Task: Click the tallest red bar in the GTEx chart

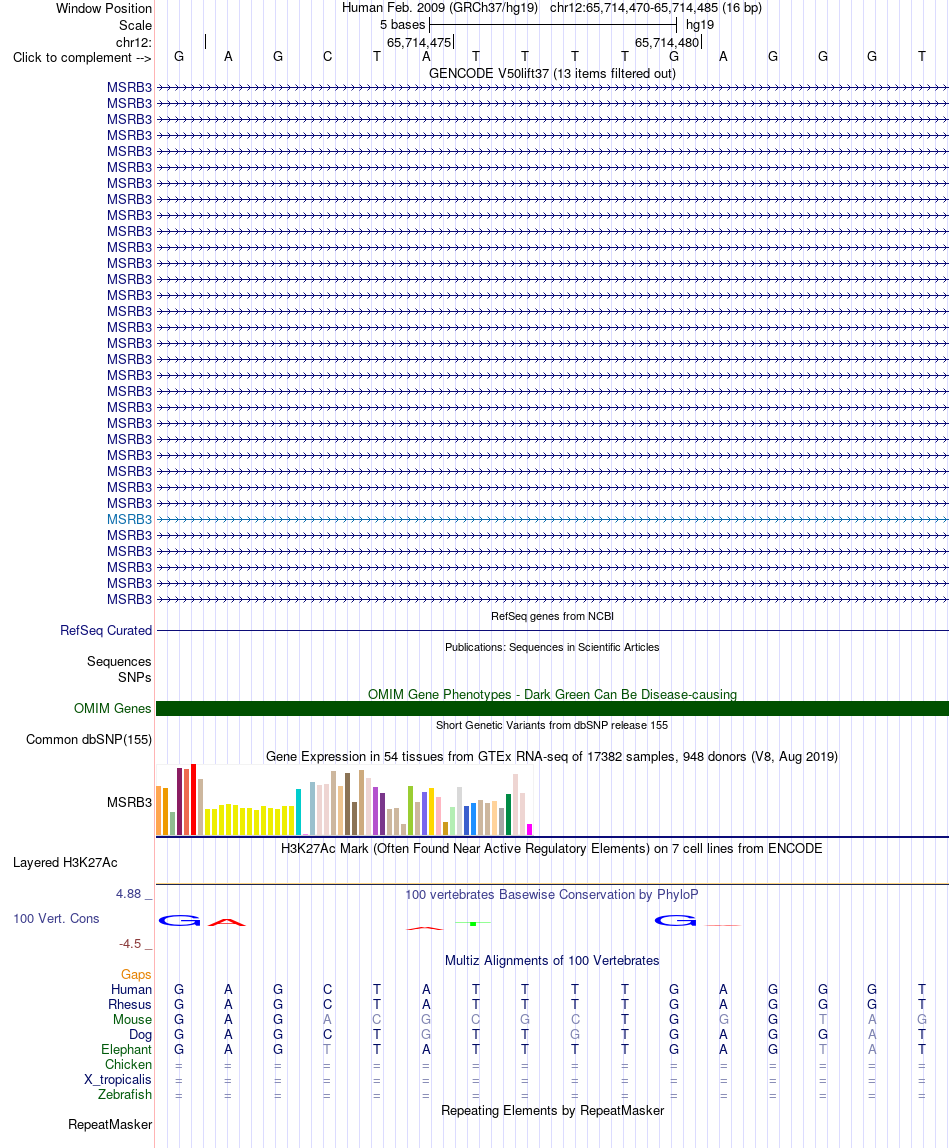Action: 194,800
